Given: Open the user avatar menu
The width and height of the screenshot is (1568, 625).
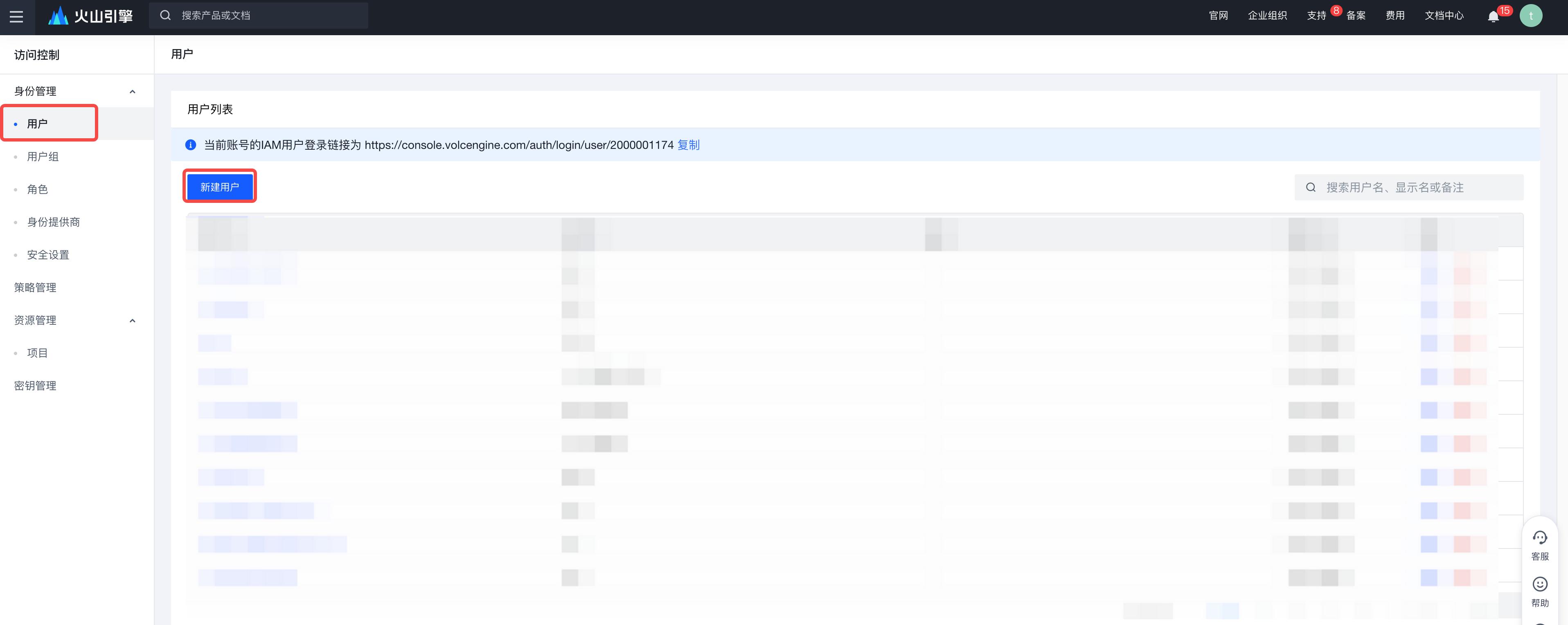Looking at the screenshot, I should (x=1530, y=16).
